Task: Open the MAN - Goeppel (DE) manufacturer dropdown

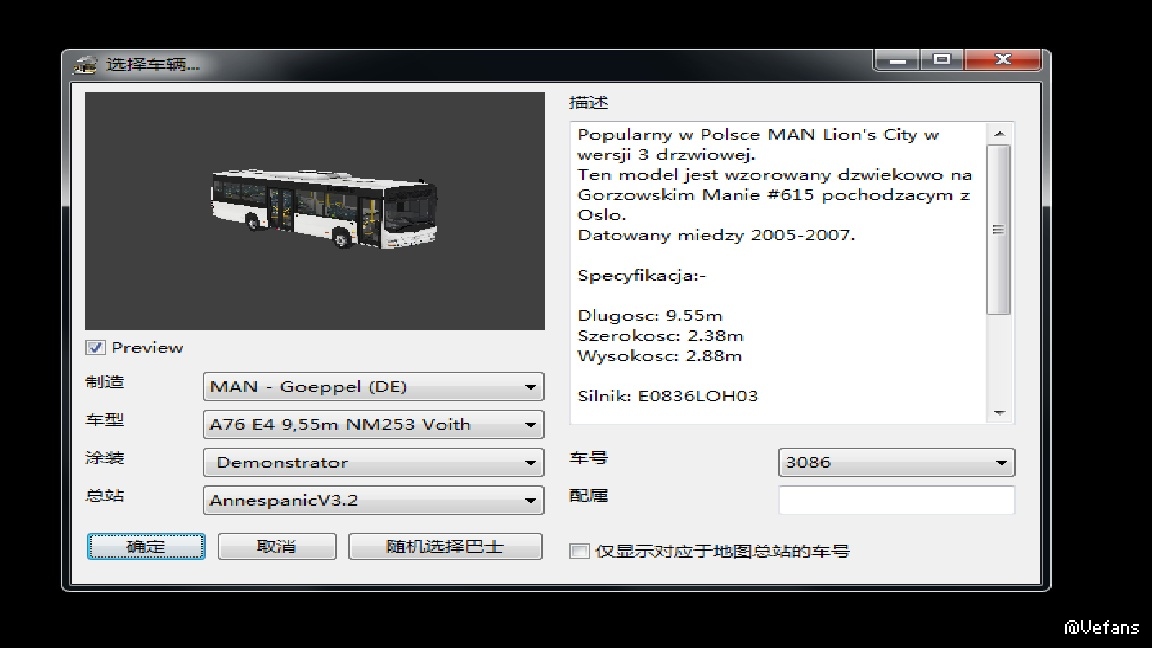Action: pos(373,386)
